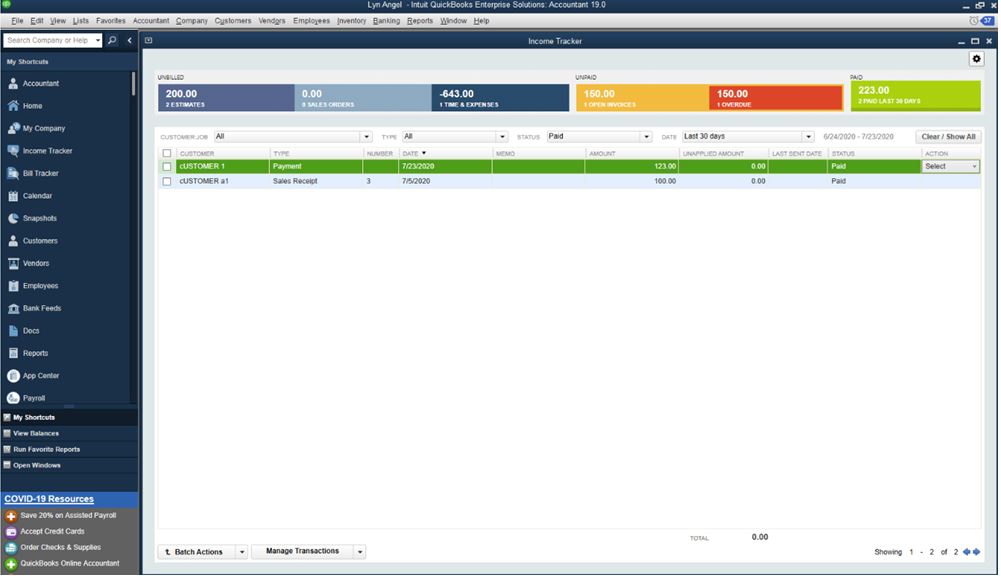The image size is (1001, 576).
Task: Open the Customers sidebar icon
Action: pyautogui.click(x=13, y=241)
